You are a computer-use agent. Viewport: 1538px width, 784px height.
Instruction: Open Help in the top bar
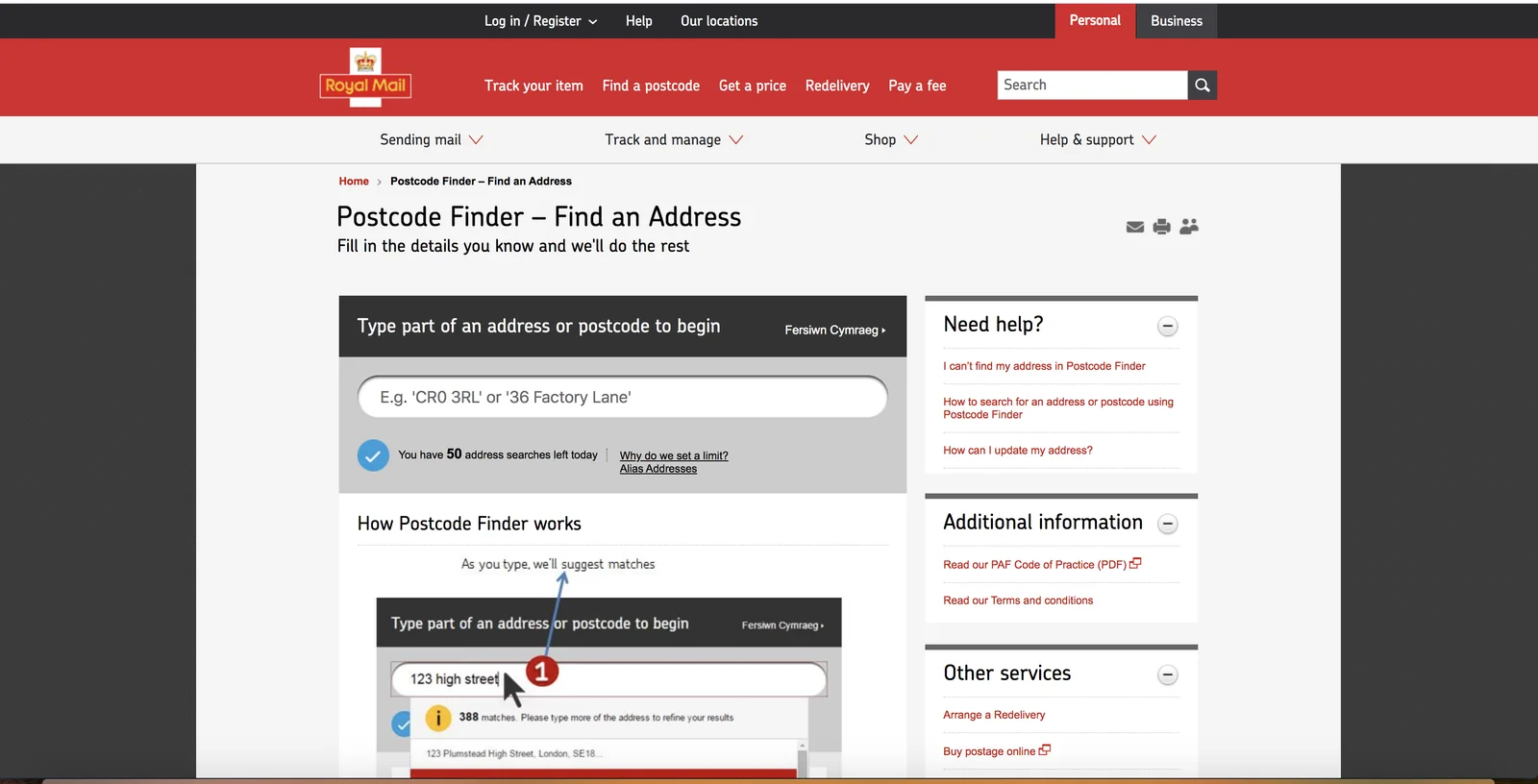(x=639, y=21)
